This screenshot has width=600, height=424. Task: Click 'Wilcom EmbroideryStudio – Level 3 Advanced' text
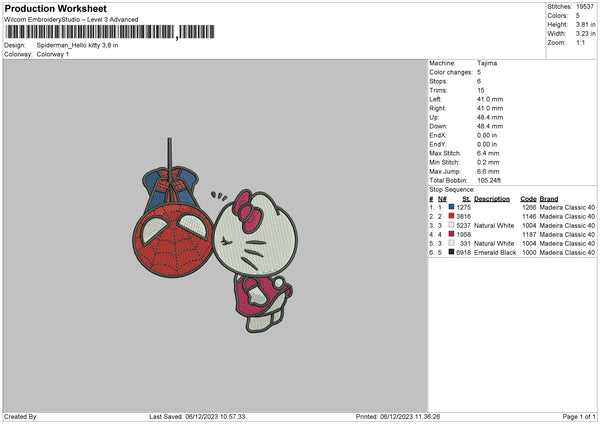tap(71, 20)
